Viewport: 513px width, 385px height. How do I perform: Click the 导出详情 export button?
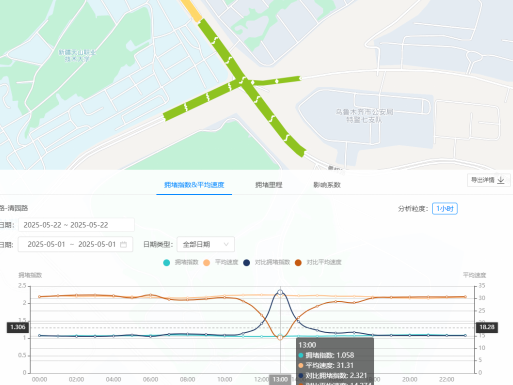[489, 180]
